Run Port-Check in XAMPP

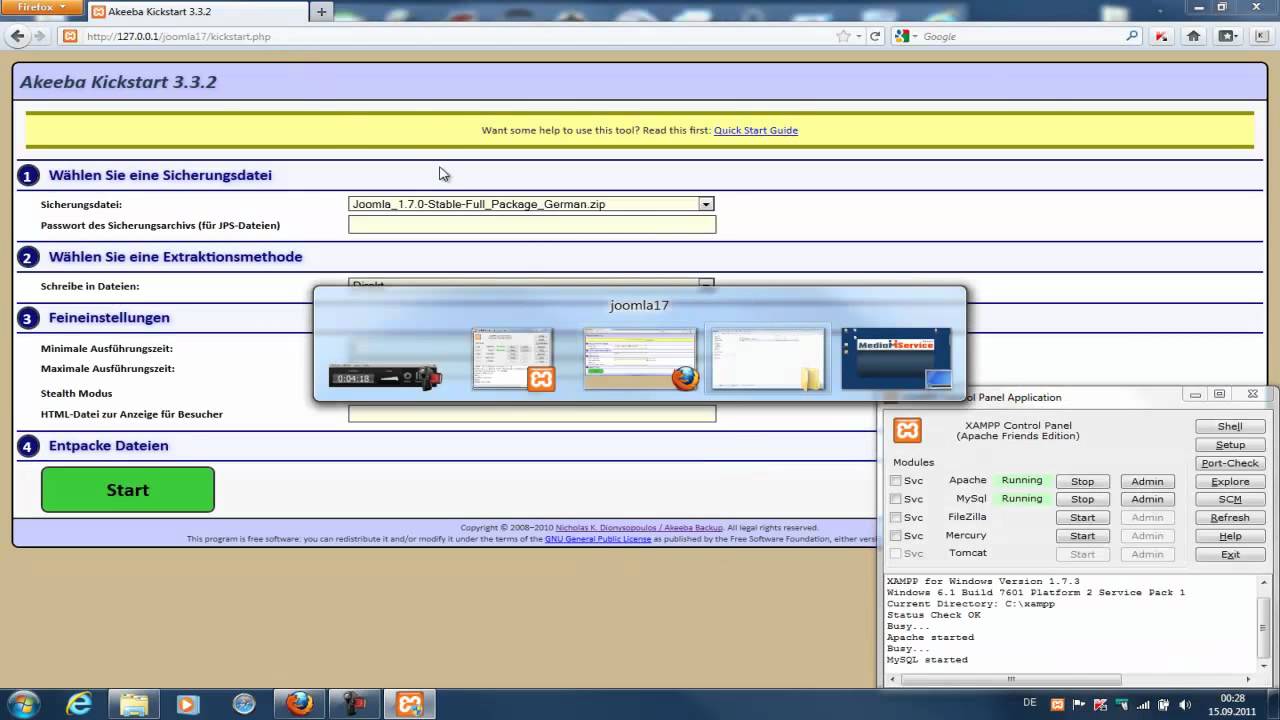coord(1230,463)
